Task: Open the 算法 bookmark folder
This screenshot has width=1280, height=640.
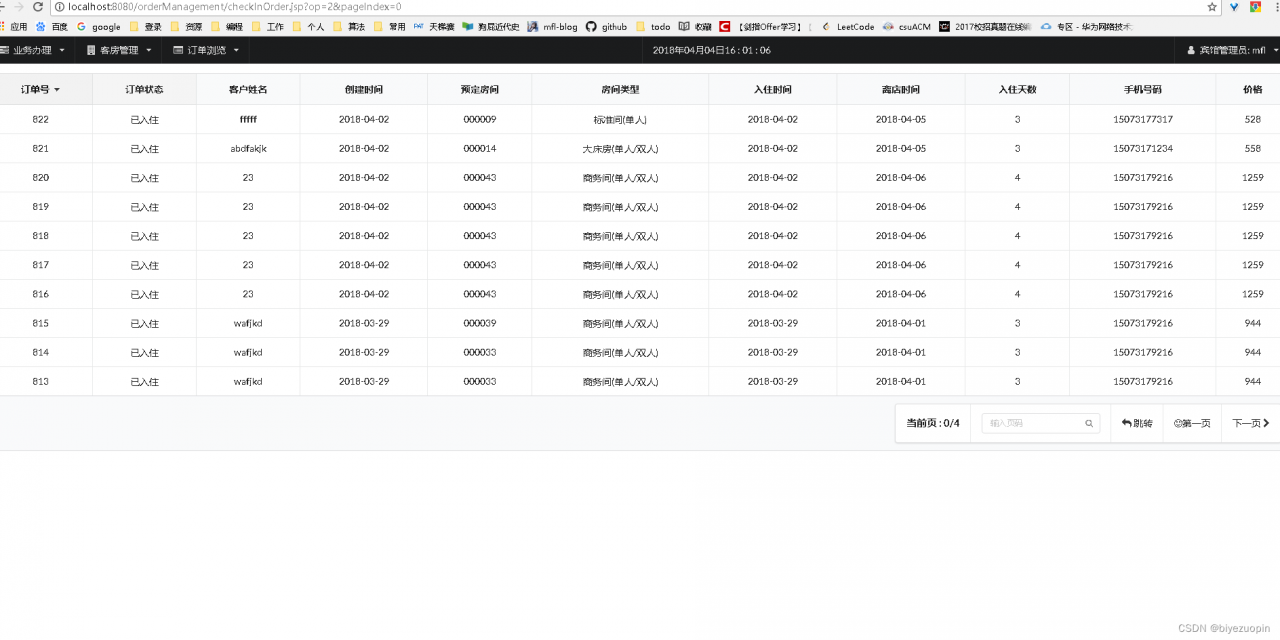Action: click(349, 27)
